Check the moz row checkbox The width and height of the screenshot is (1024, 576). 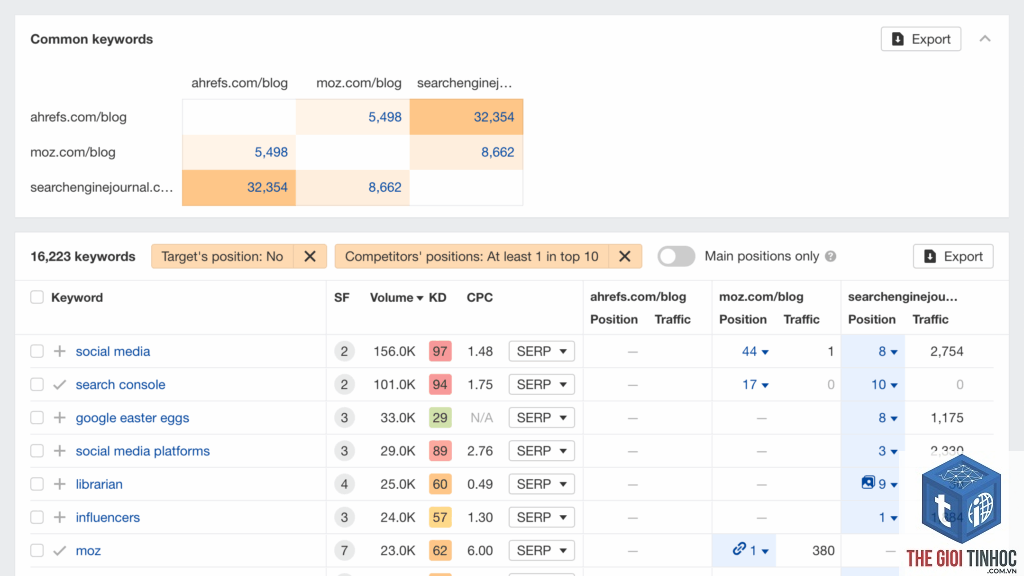pyautogui.click(x=37, y=551)
